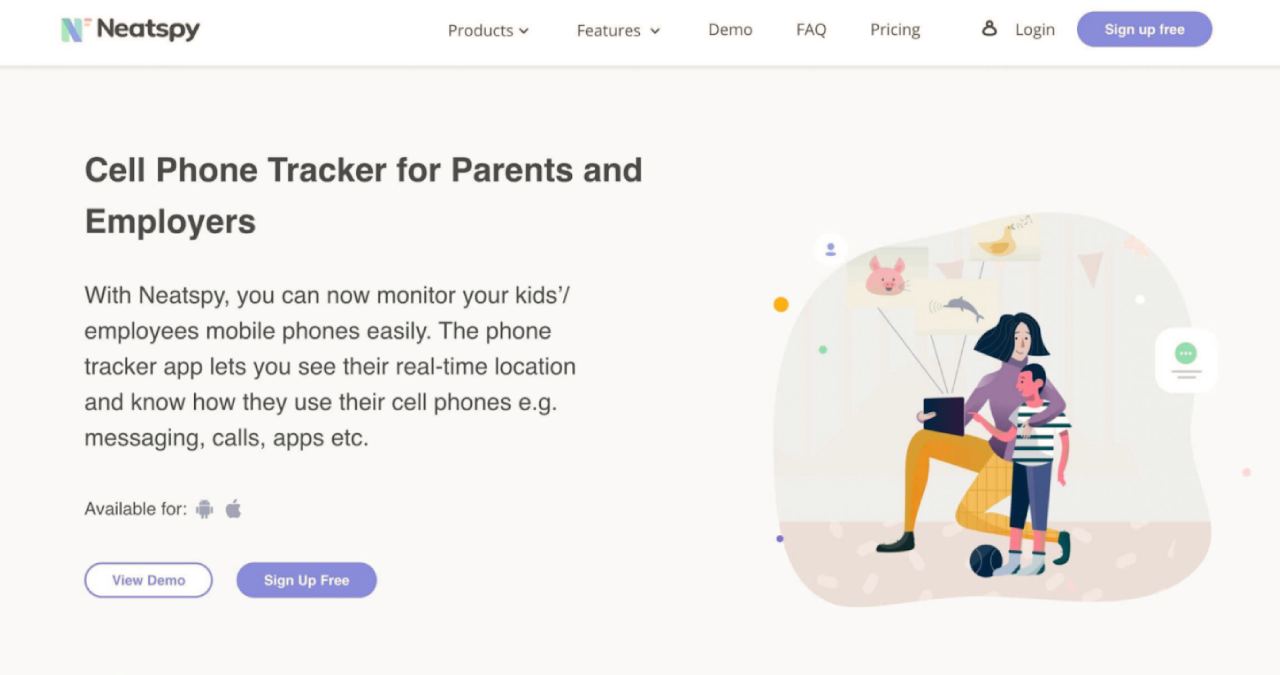Click the user silhouette icon beside Login
This screenshot has width=1280, height=675.
[989, 29]
